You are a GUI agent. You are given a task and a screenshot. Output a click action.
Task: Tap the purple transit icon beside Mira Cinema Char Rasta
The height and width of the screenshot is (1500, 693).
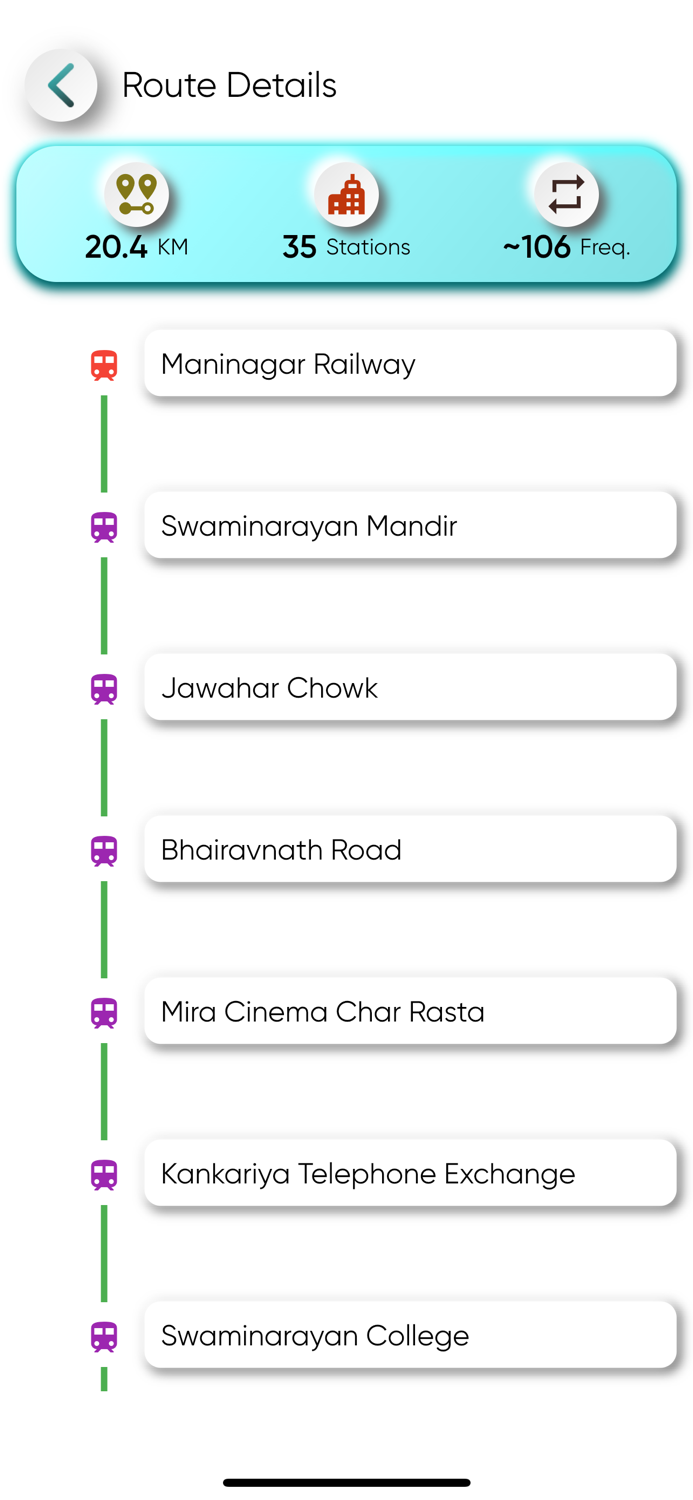(x=104, y=1012)
